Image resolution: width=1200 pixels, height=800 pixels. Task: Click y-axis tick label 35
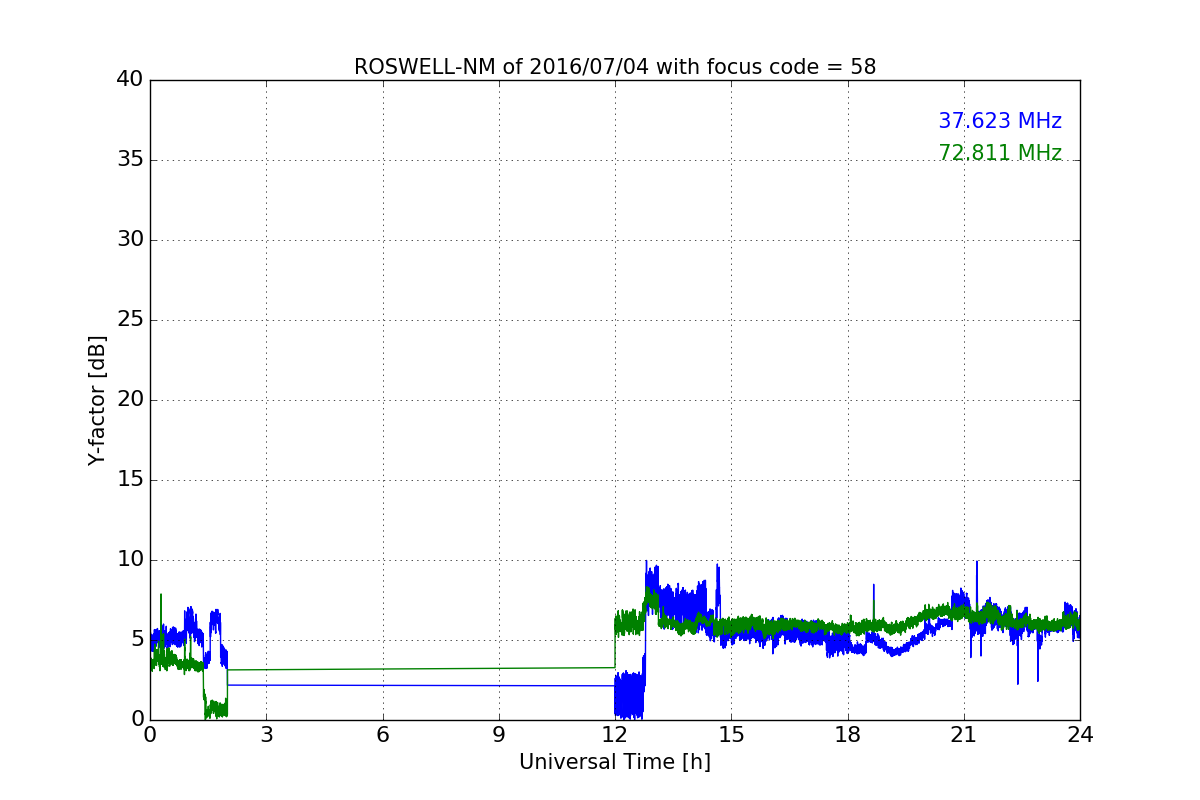coord(130,160)
